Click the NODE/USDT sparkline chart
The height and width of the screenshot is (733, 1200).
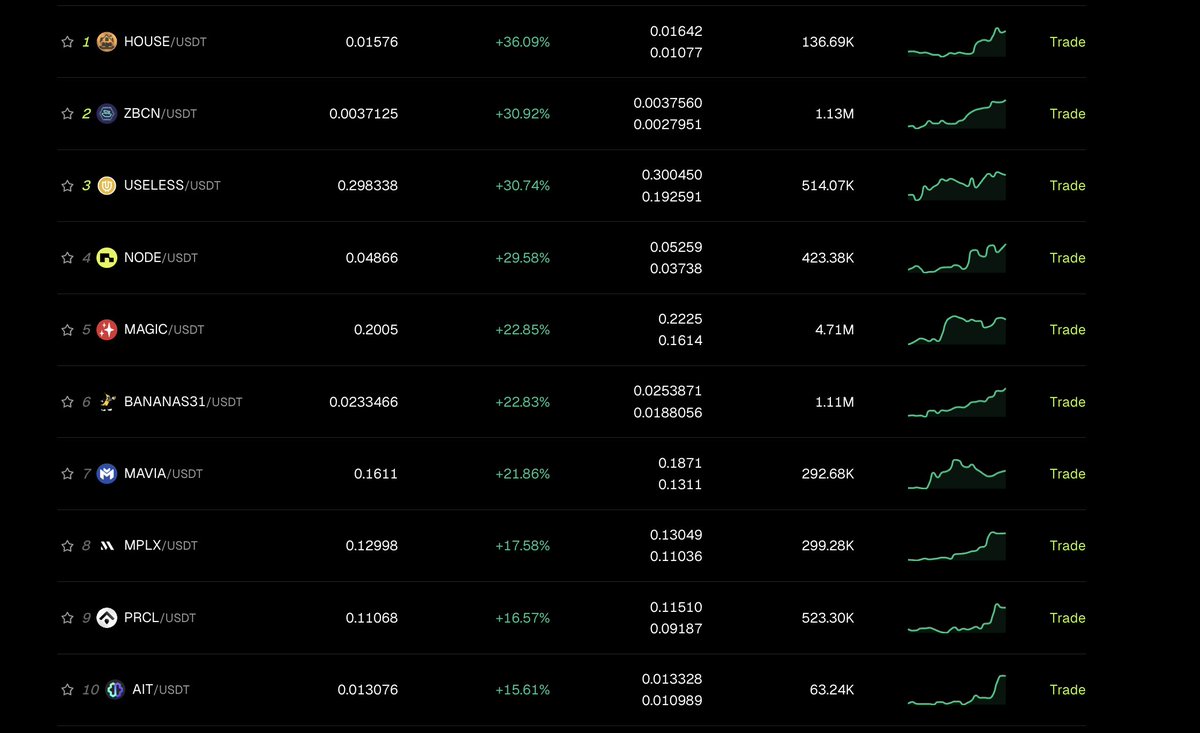[x=957, y=258]
